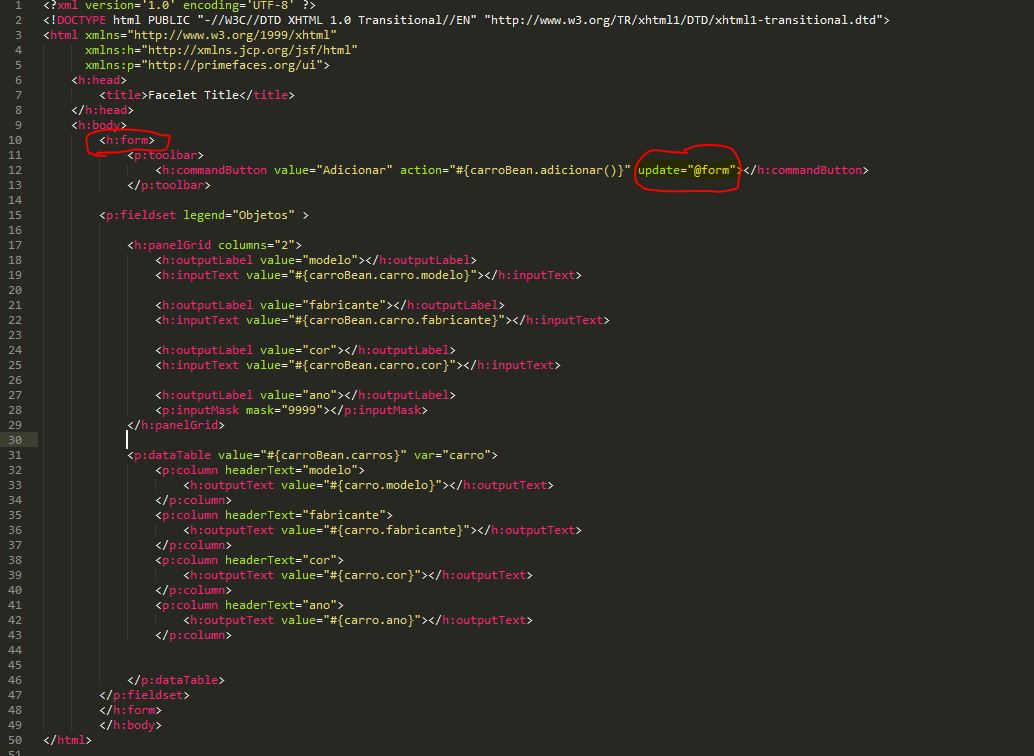Click the value="Adicionar" attribute
Screen dimensions: 1034x756
[x=333, y=170]
